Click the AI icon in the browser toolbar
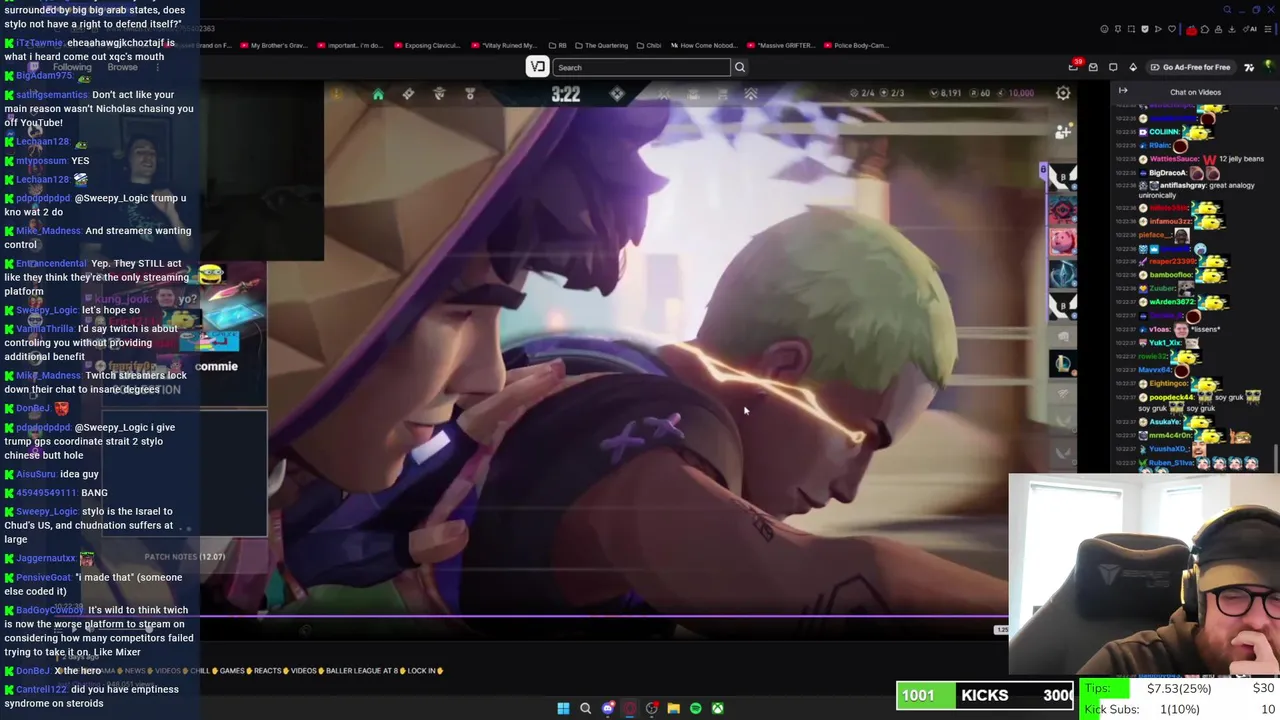Viewport: 1280px width, 720px height. click(x=1250, y=29)
